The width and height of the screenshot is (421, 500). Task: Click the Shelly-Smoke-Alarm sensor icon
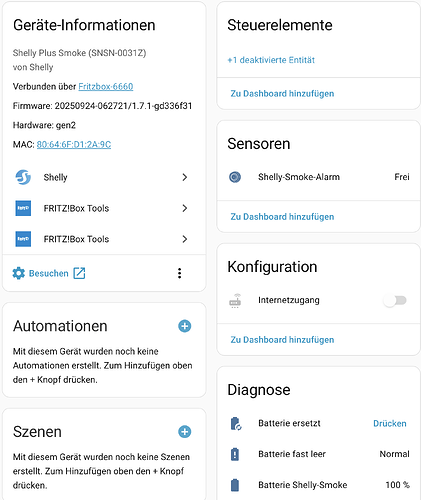[x=235, y=177]
